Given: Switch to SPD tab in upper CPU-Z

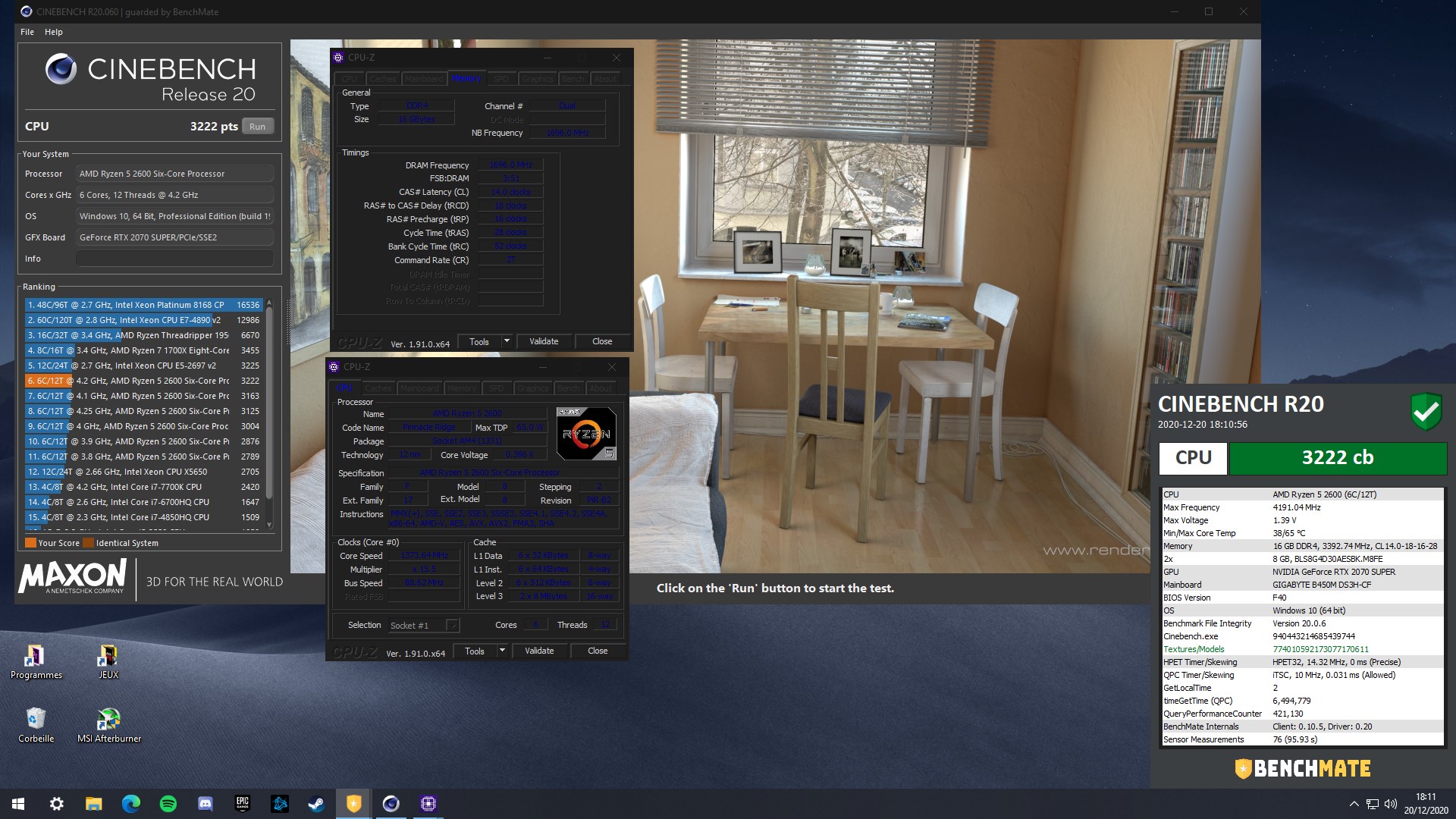Looking at the screenshot, I should coord(500,78).
